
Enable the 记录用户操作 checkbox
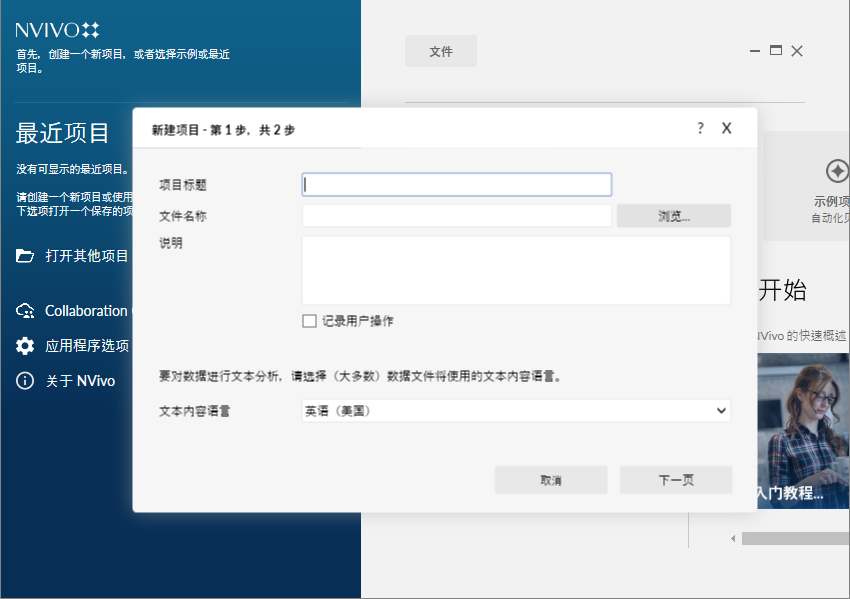pos(310,321)
